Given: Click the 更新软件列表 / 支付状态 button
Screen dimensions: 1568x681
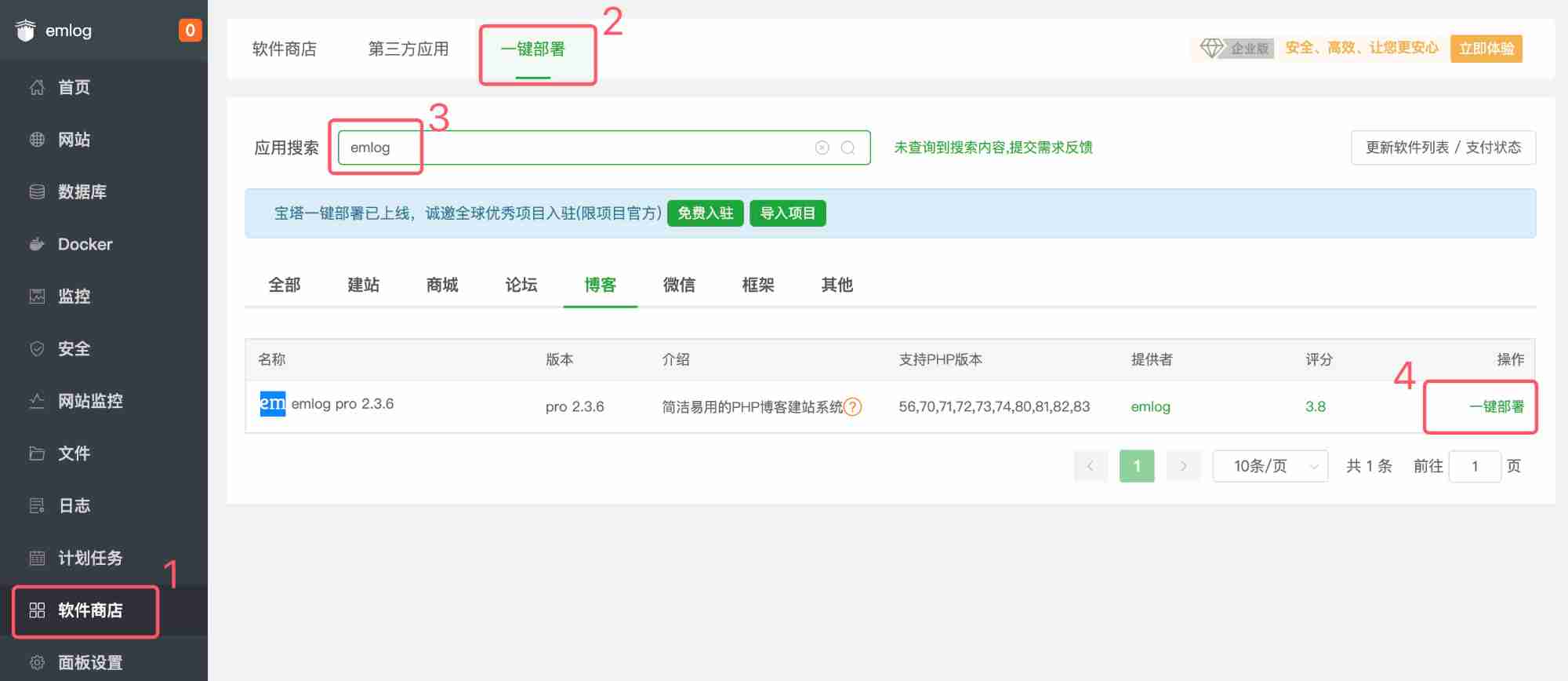Looking at the screenshot, I should 1443,147.
